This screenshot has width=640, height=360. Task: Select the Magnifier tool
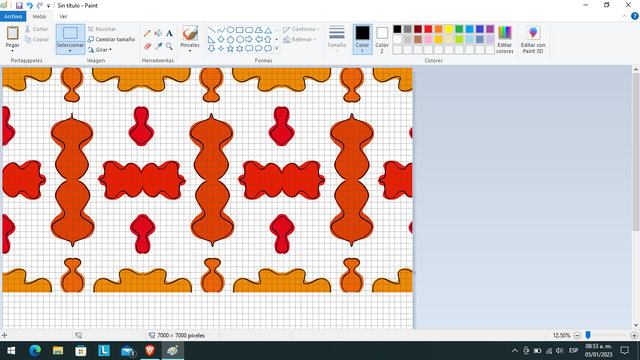point(169,46)
